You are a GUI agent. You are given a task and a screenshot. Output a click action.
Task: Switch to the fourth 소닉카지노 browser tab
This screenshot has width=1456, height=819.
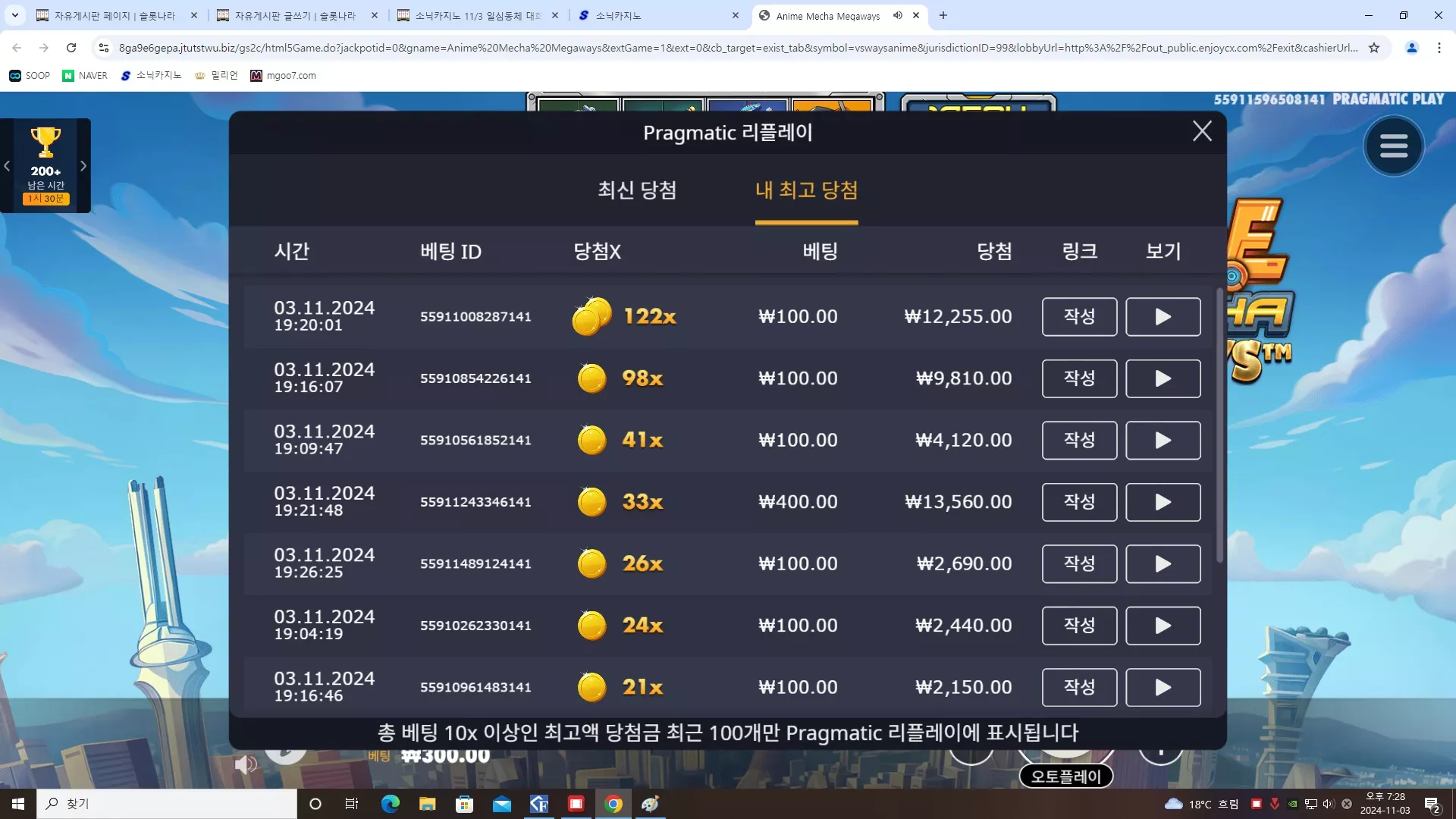(x=656, y=15)
